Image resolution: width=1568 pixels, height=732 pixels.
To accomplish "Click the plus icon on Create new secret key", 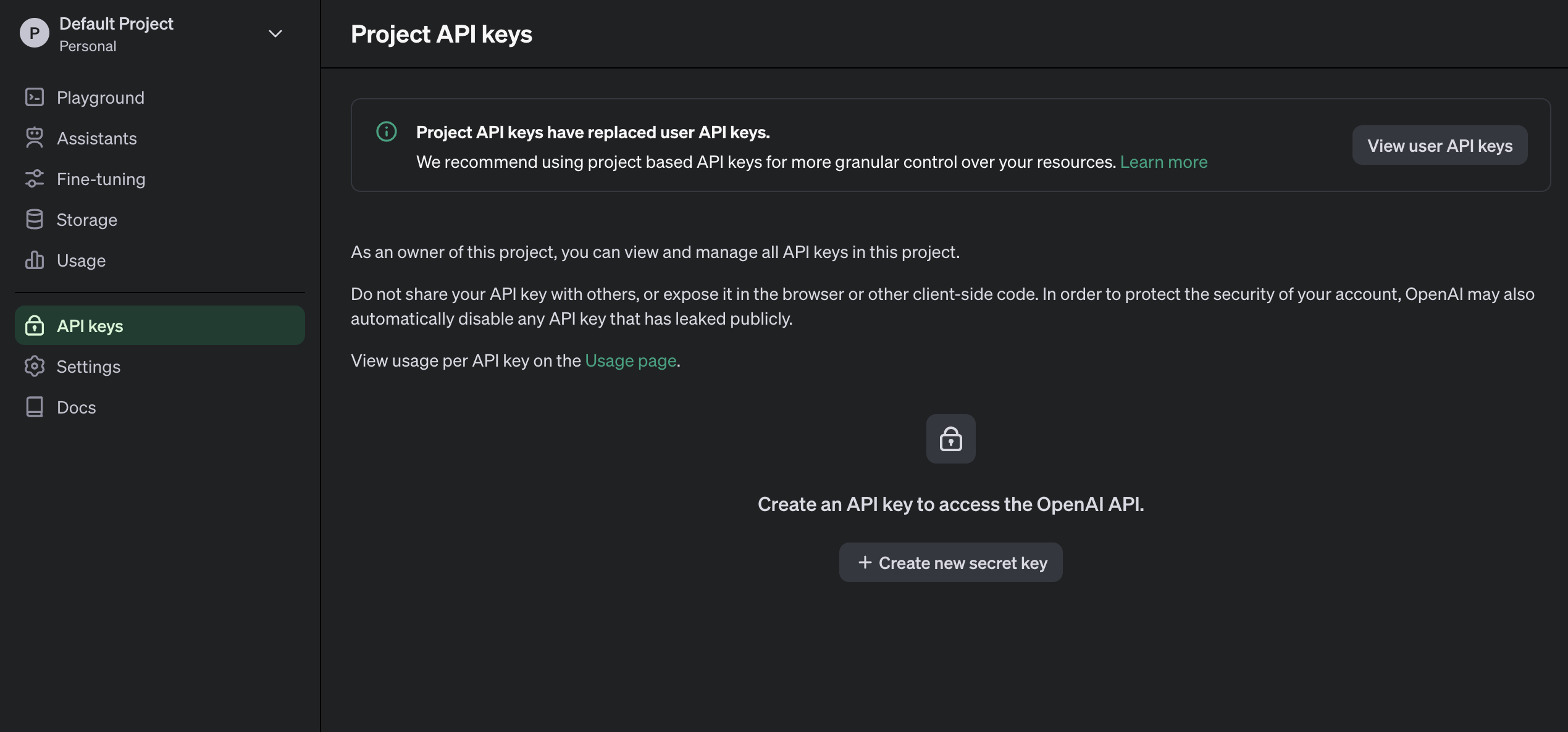I will click(x=865, y=562).
